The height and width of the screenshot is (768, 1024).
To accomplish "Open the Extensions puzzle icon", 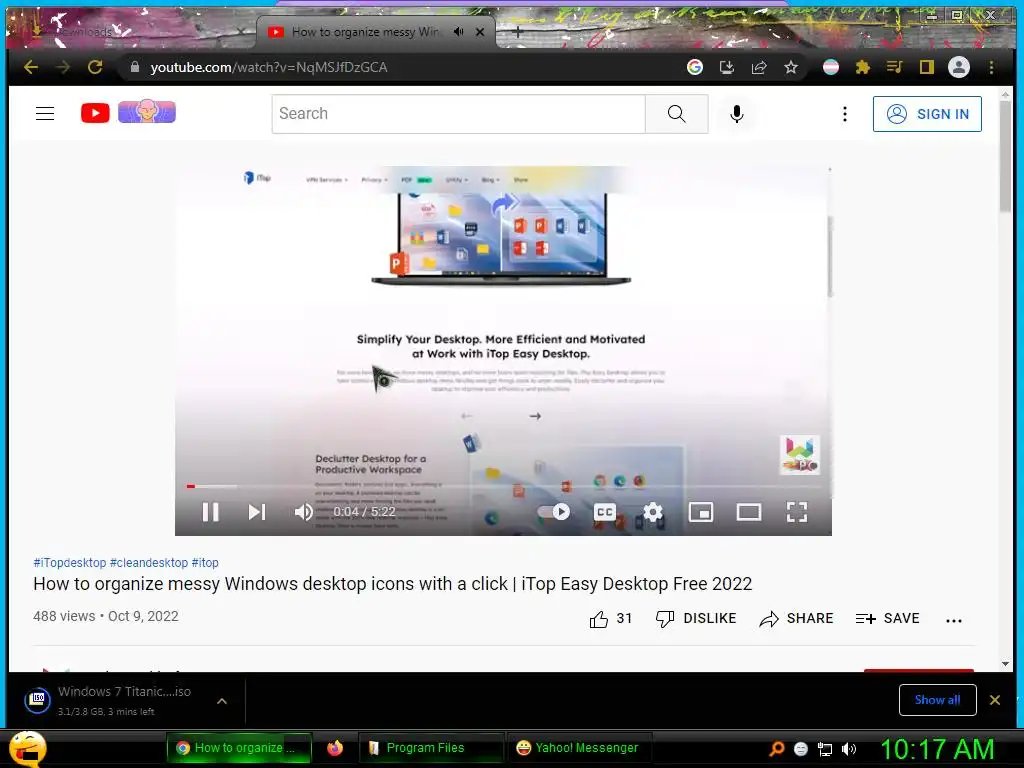I will [863, 67].
